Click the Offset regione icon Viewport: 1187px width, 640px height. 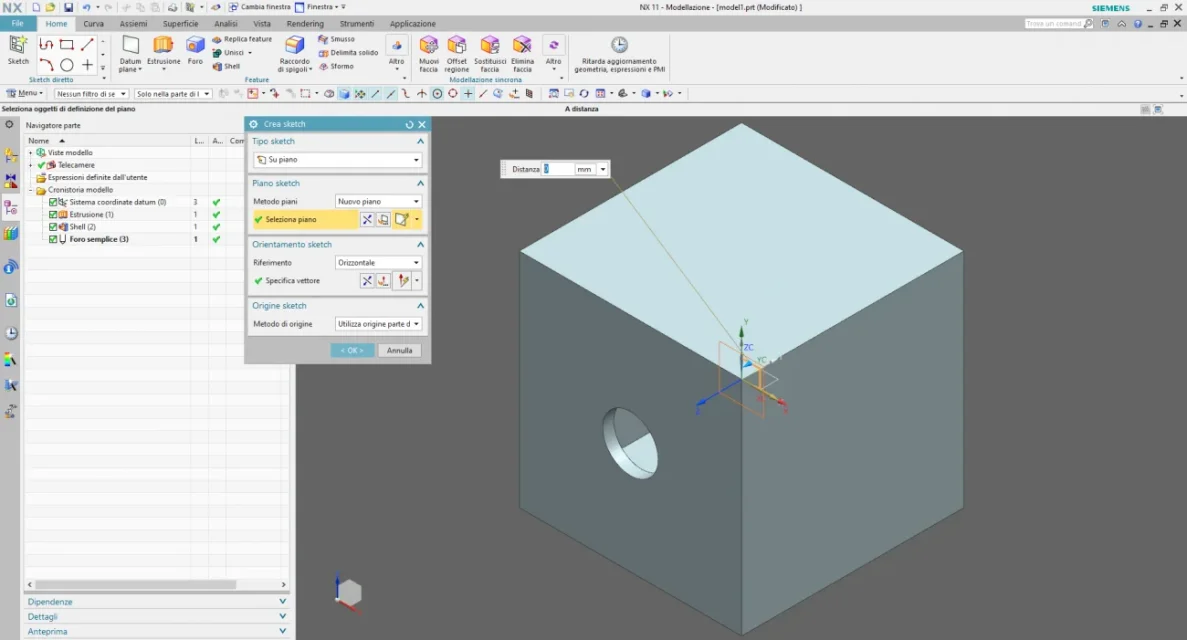click(x=457, y=45)
